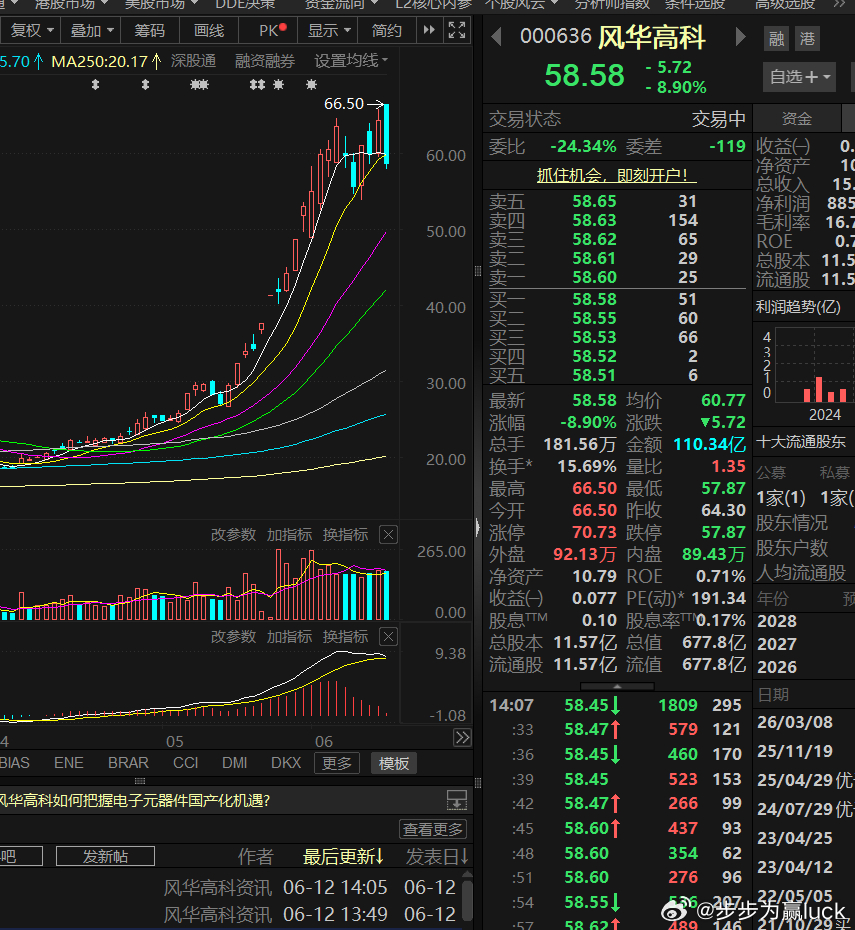Image resolution: width=855 pixels, height=930 pixels.
Task: Click the 股东户数 row
Action: (792, 548)
